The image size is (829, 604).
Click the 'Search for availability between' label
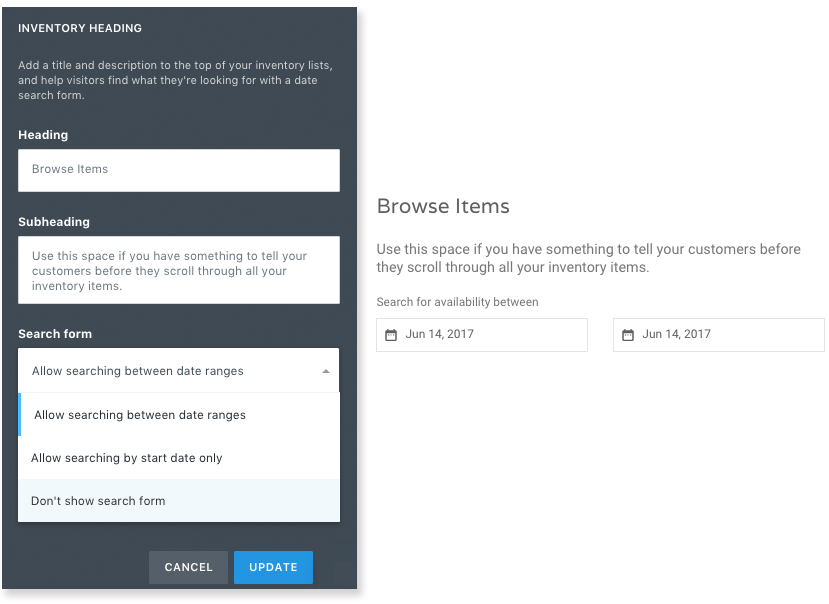point(457,302)
